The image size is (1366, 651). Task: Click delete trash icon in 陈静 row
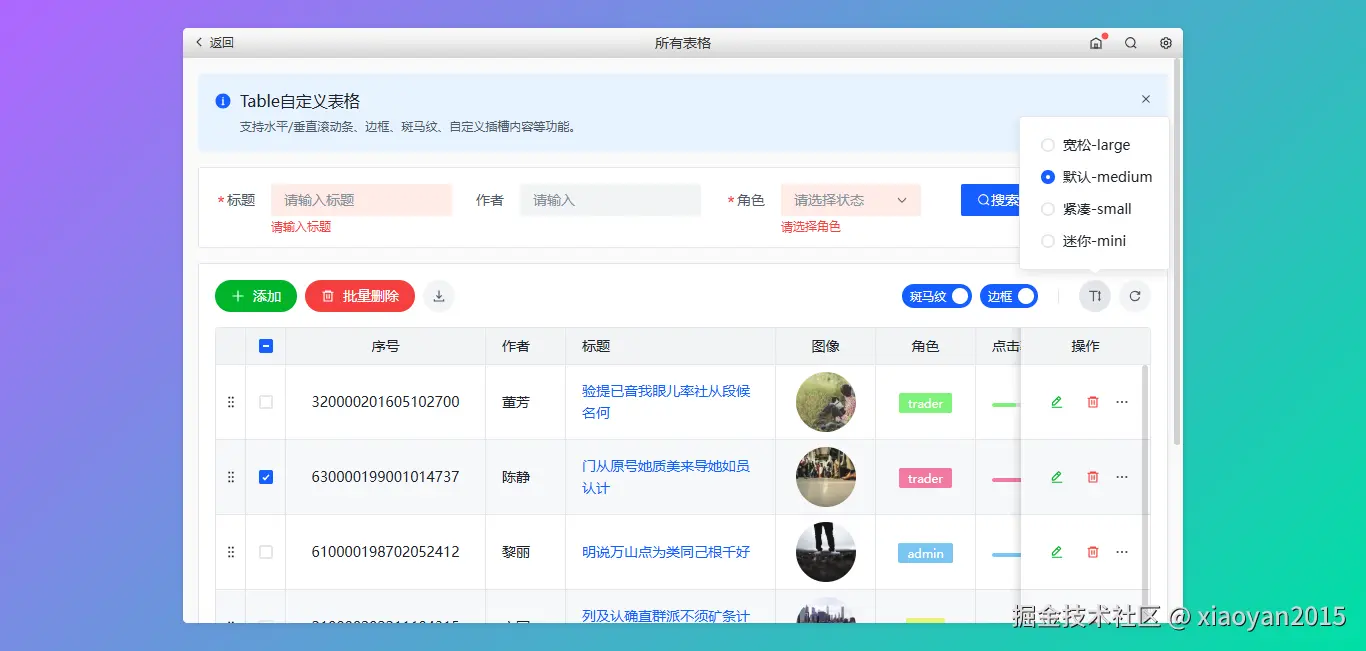(x=1093, y=477)
